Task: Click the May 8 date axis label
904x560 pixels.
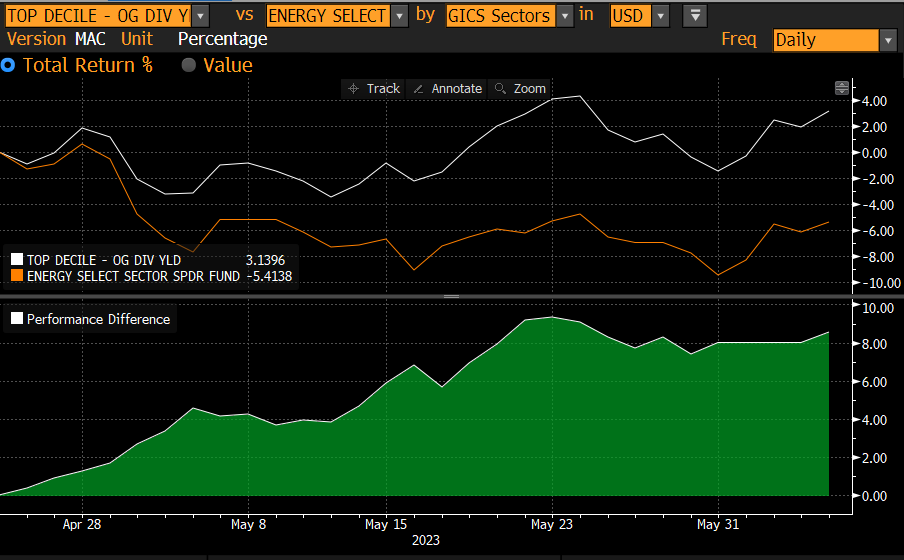Action: [x=248, y=524]
